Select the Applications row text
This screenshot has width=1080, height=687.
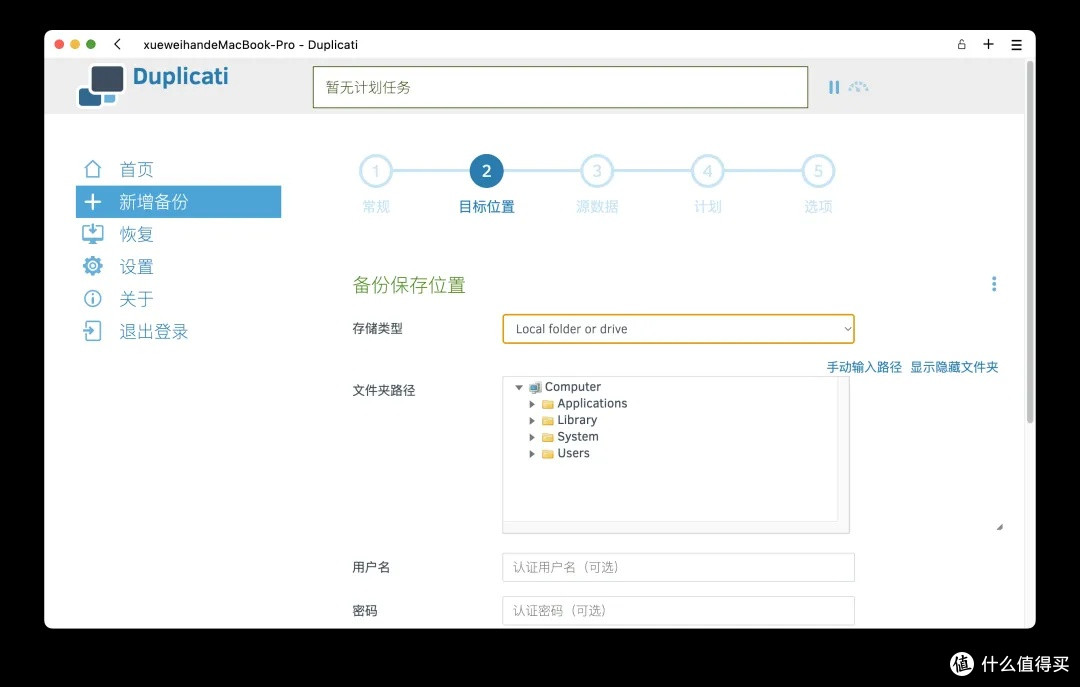point(592,403)
